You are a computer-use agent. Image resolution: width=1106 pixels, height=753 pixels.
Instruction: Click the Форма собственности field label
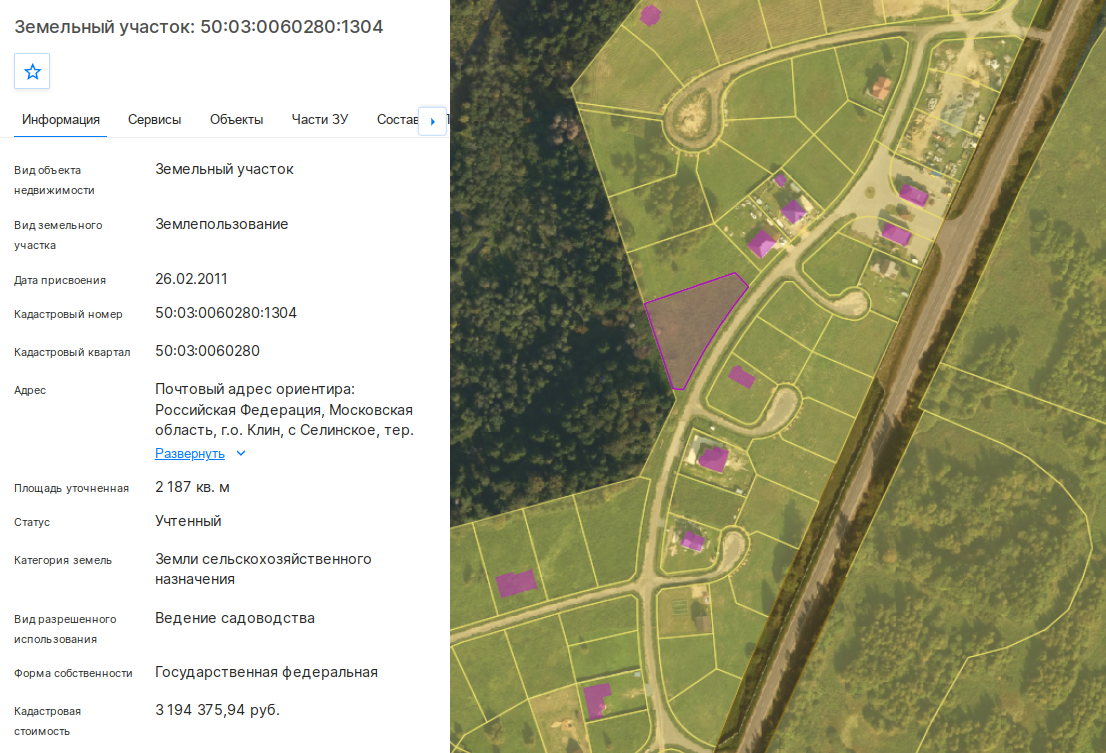click(73, 673)
